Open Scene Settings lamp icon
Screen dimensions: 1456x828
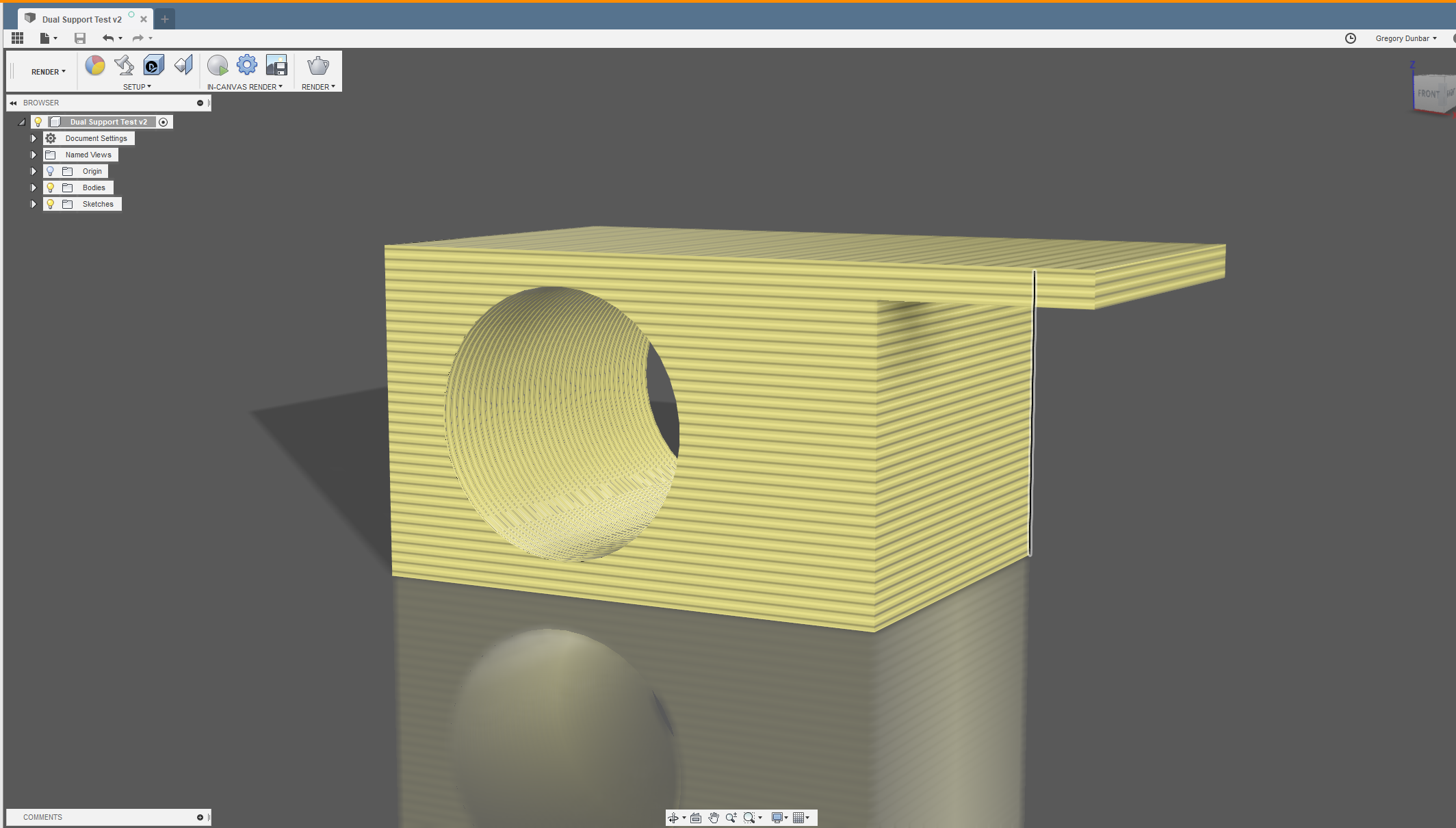tap(124, 66)
